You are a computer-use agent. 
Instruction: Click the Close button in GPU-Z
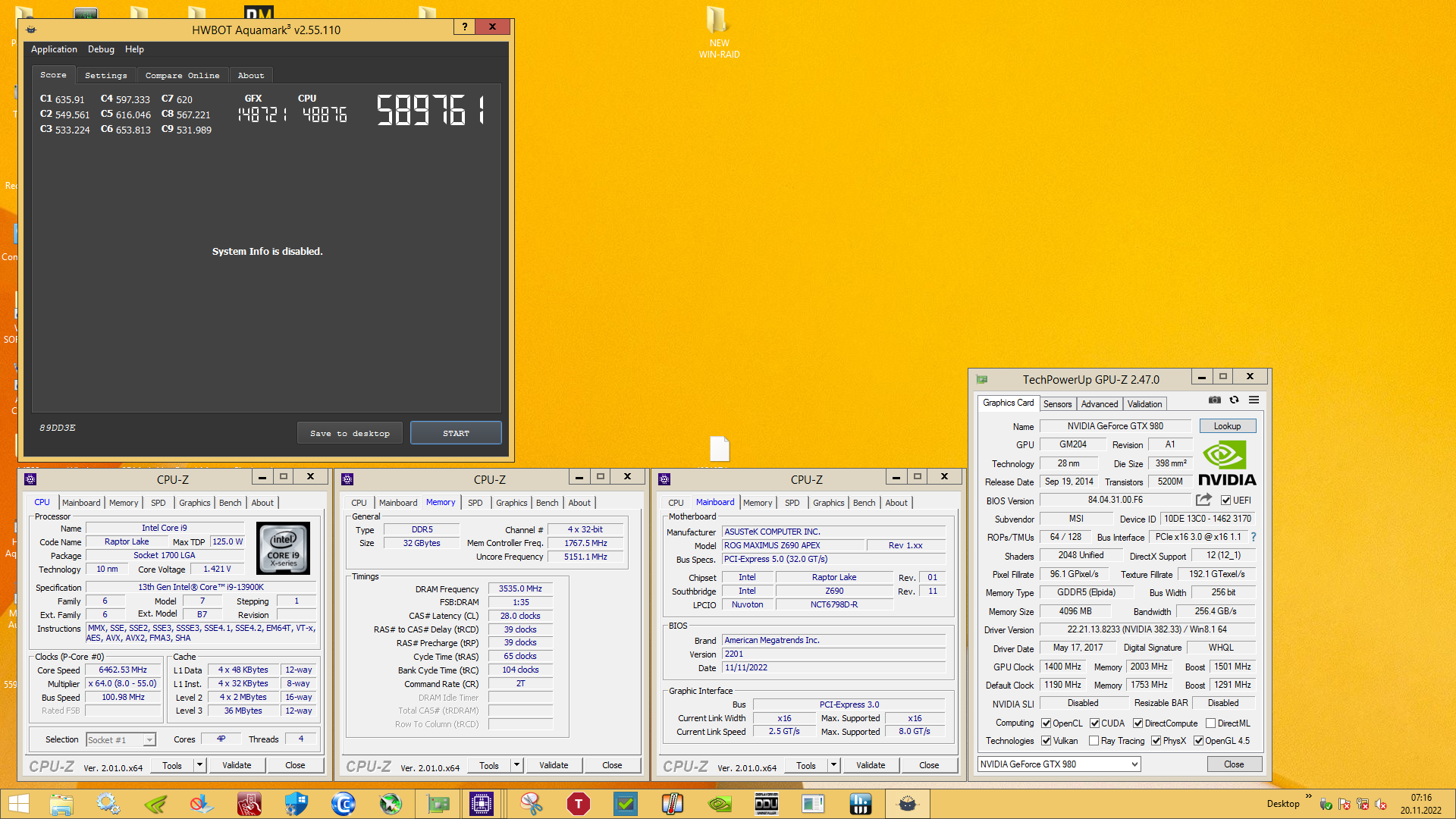pos(1234,764)
